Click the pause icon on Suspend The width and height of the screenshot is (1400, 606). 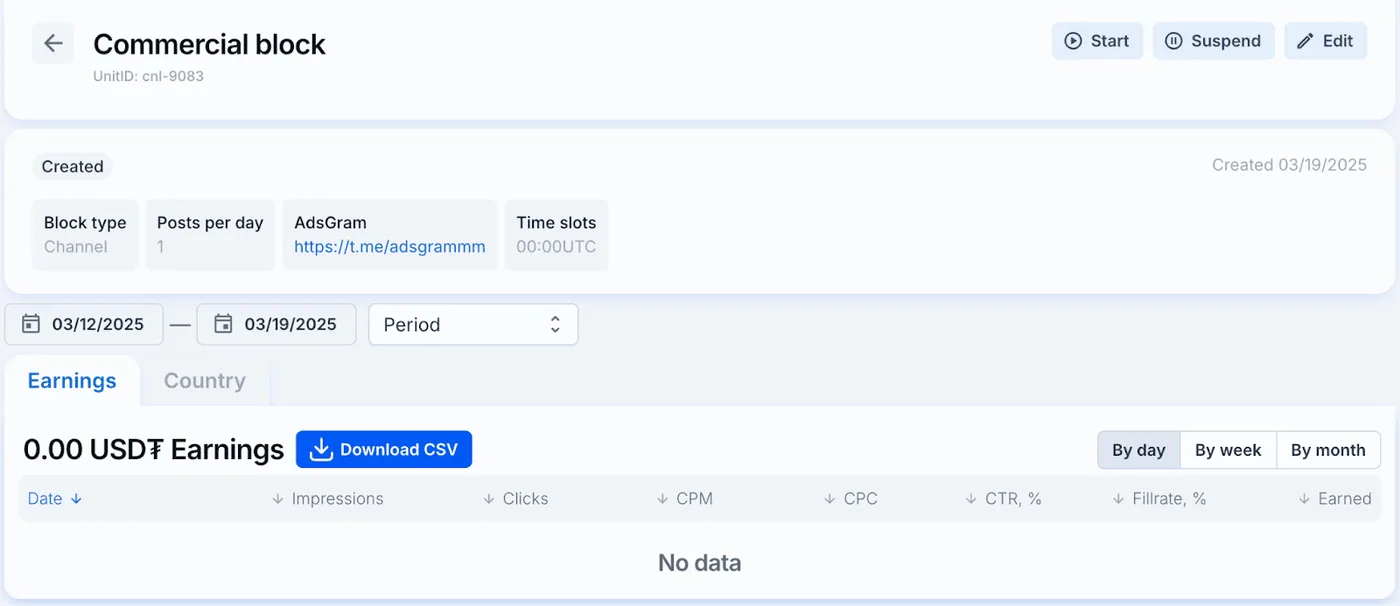(x=1174, y=41)
